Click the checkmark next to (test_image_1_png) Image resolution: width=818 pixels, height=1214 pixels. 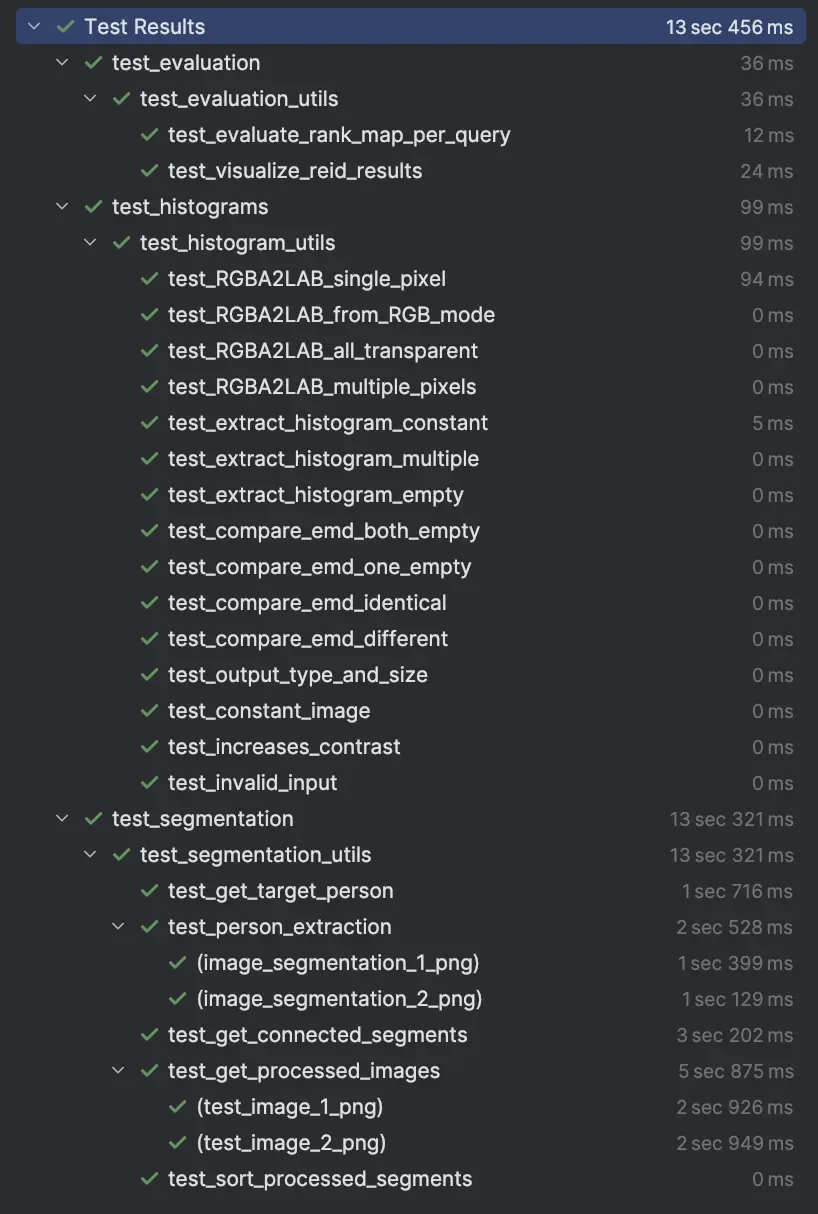178,1107
